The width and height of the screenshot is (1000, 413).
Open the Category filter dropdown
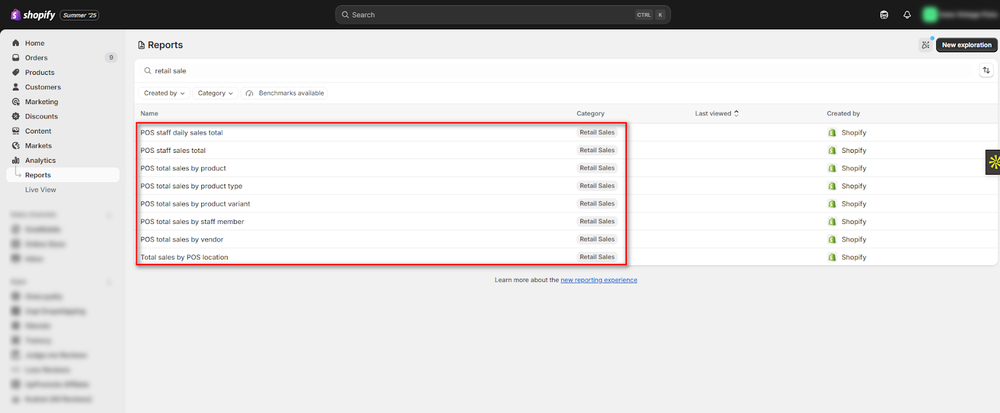(216, 93)
